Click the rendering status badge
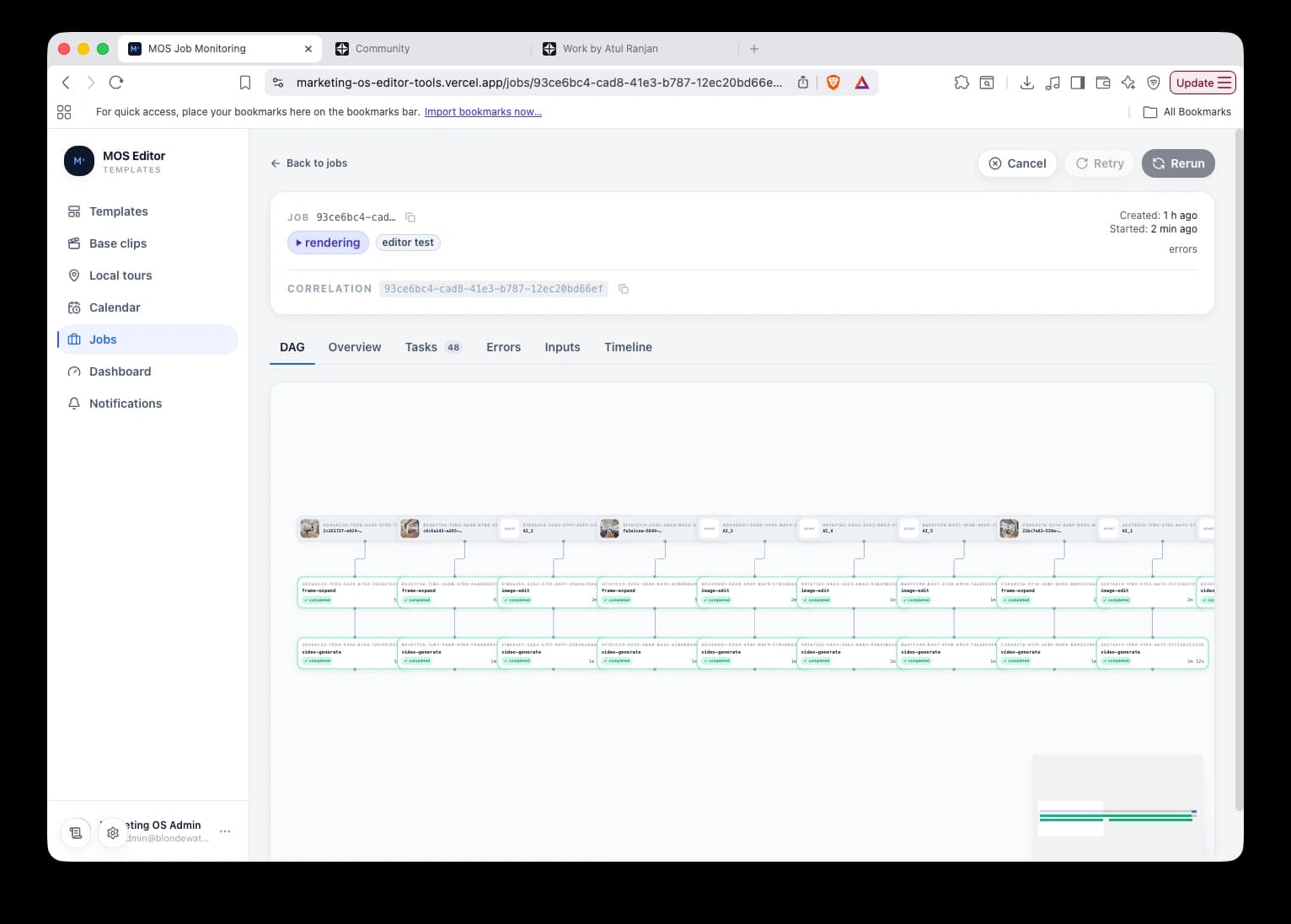Image resolution: width=1291 pixels, height=924 pixels. tap(328, 243)
